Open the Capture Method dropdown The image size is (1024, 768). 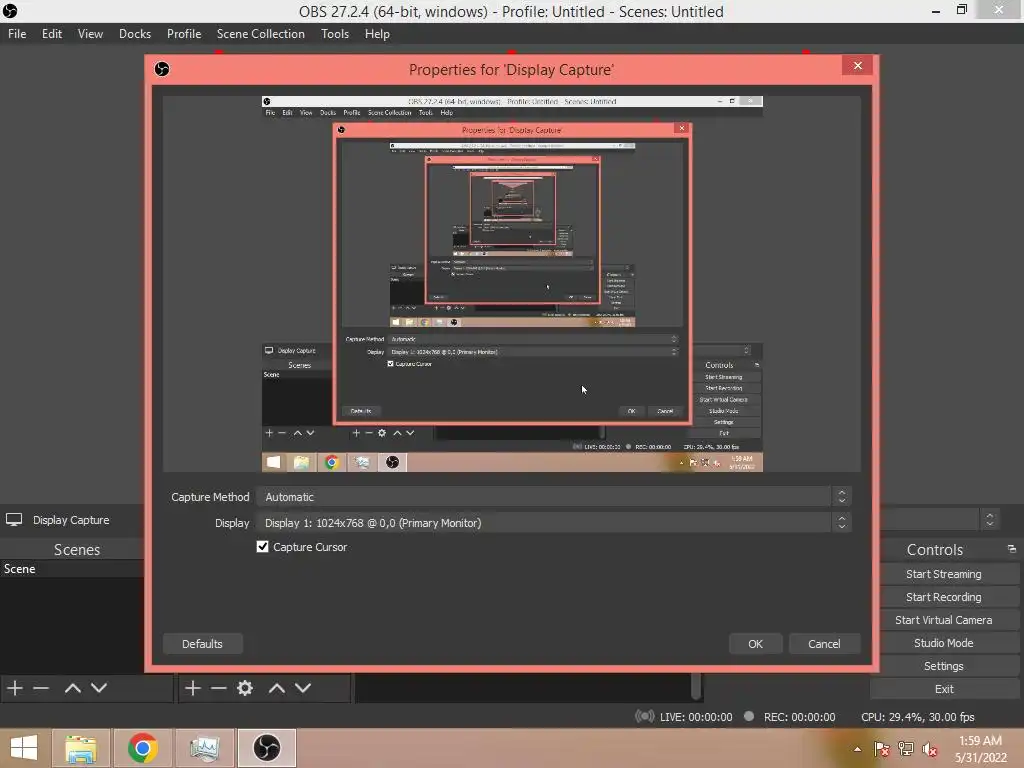pos(553,497)
